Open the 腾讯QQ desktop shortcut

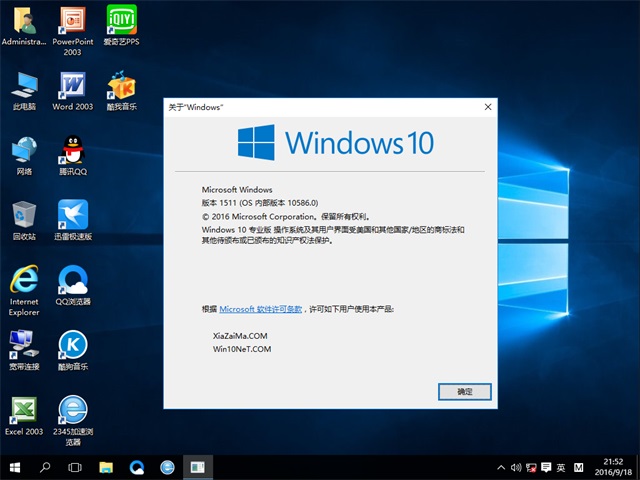pos(73,152)
